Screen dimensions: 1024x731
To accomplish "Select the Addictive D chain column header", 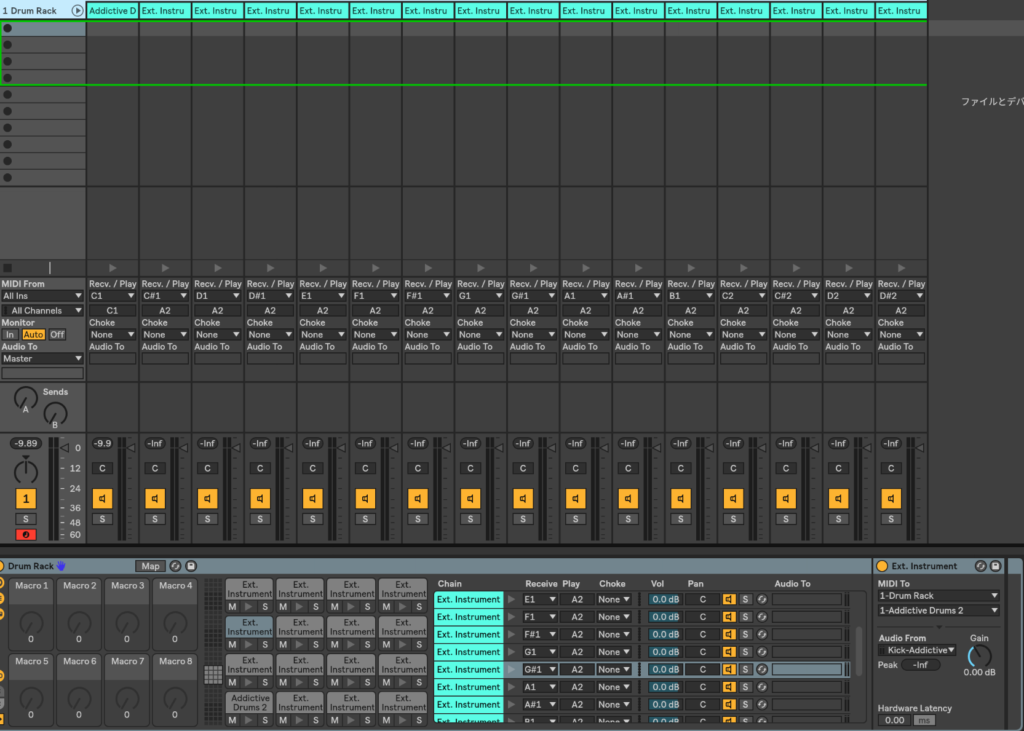I will [112, 11].
